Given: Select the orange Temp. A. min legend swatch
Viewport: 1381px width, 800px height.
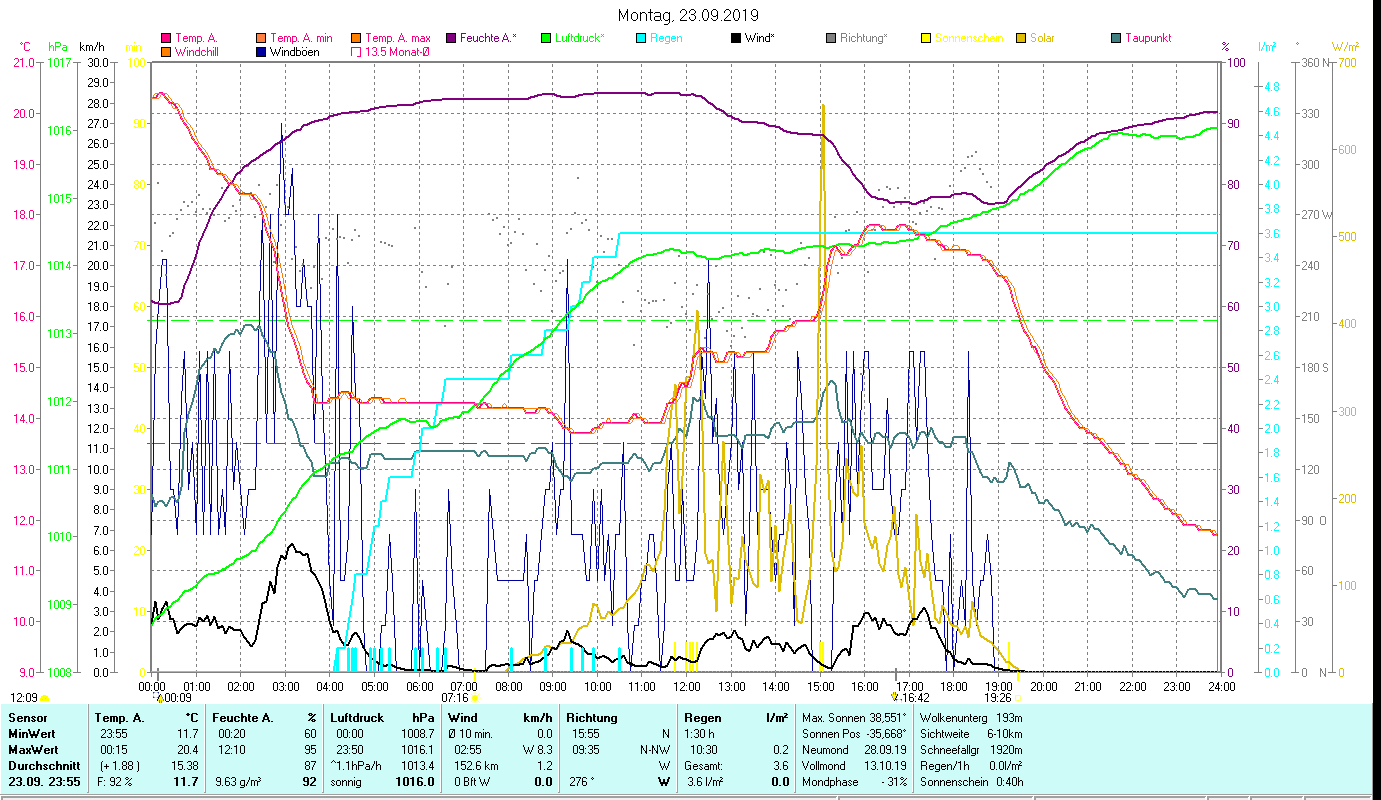Looking at the screenshot, I should click(262, 38).
